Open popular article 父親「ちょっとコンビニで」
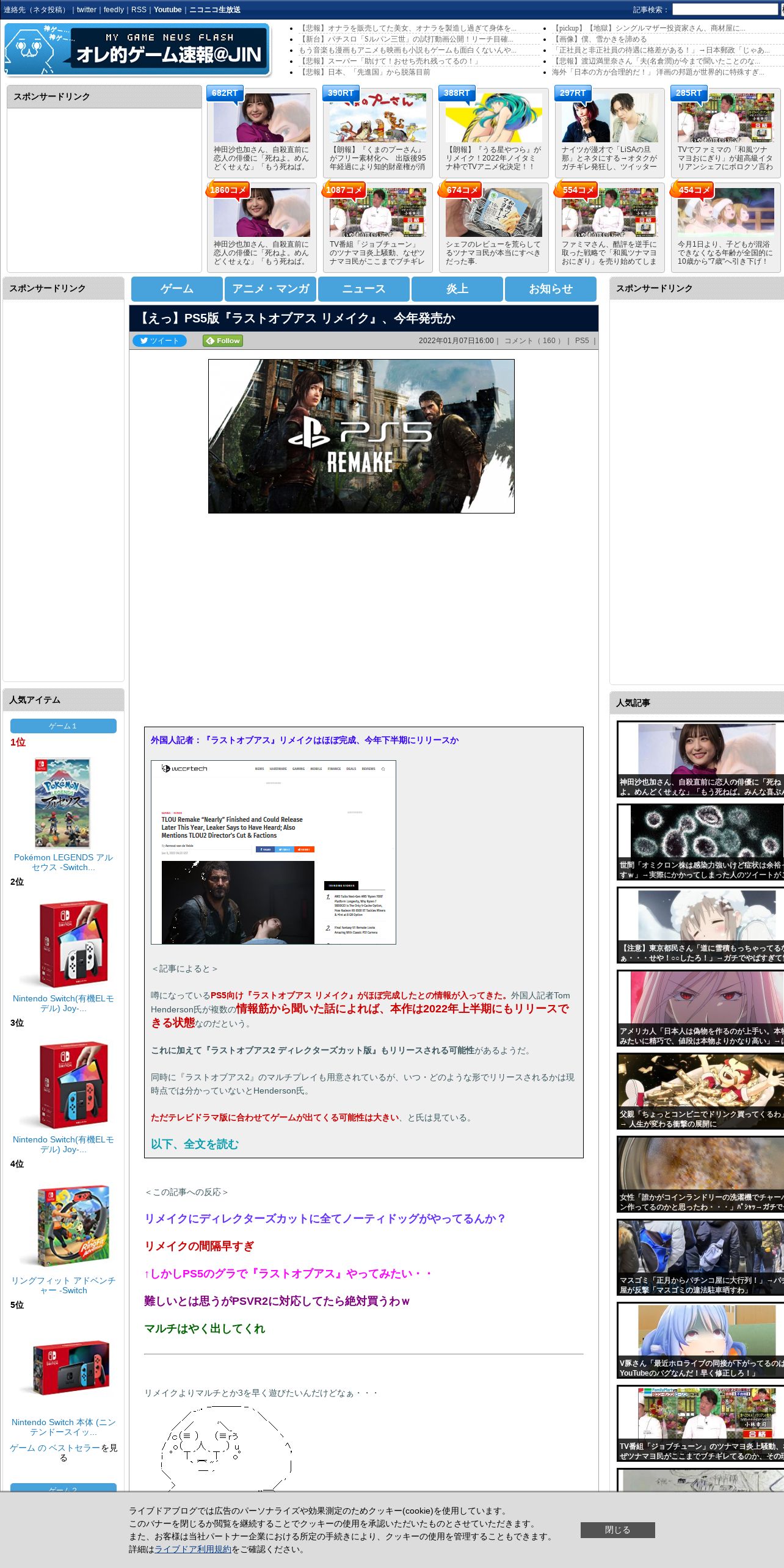The width and height of the screenshot is (784, 1568). 700,1091
